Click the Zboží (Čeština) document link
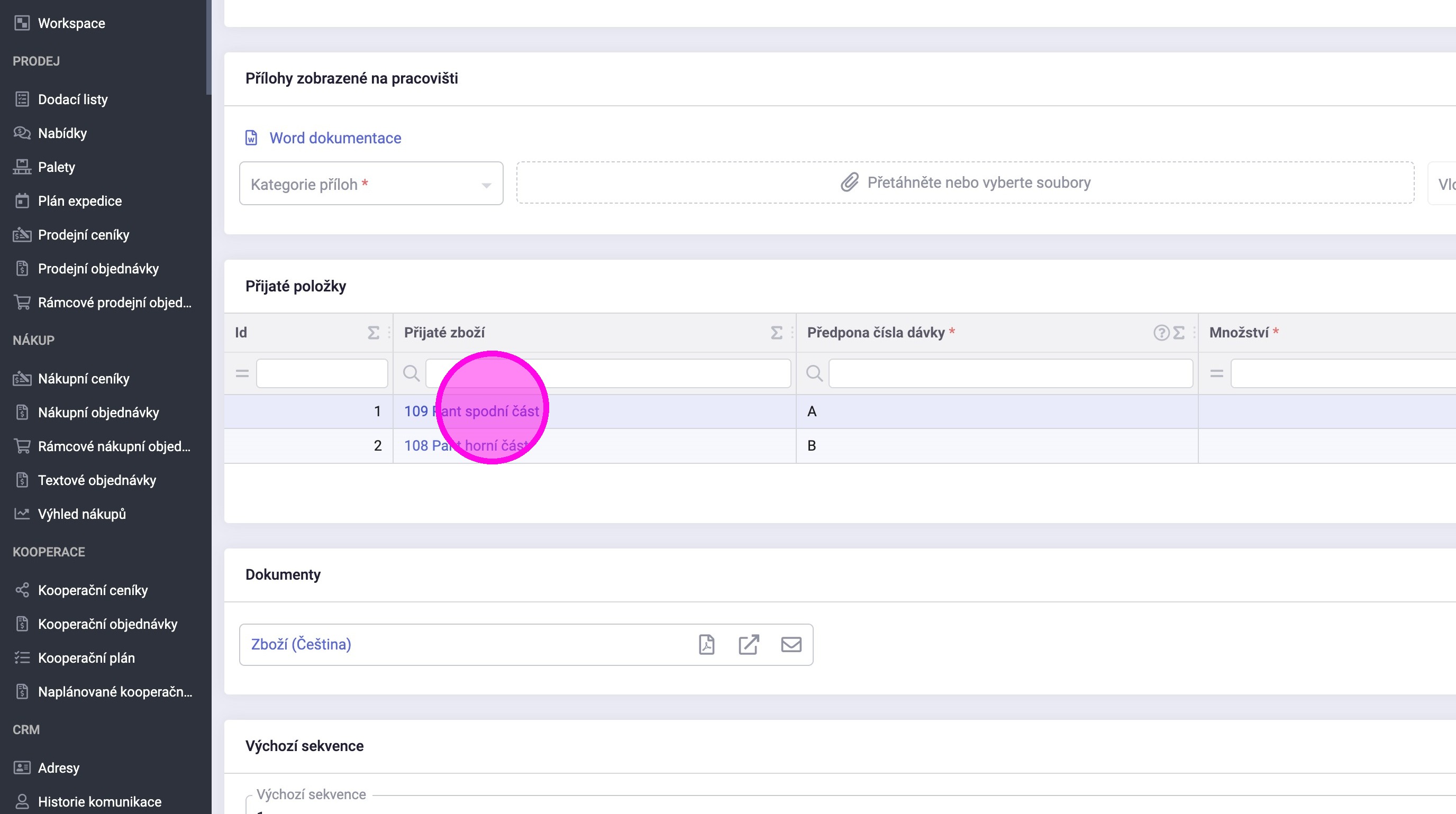 [301, 645]
